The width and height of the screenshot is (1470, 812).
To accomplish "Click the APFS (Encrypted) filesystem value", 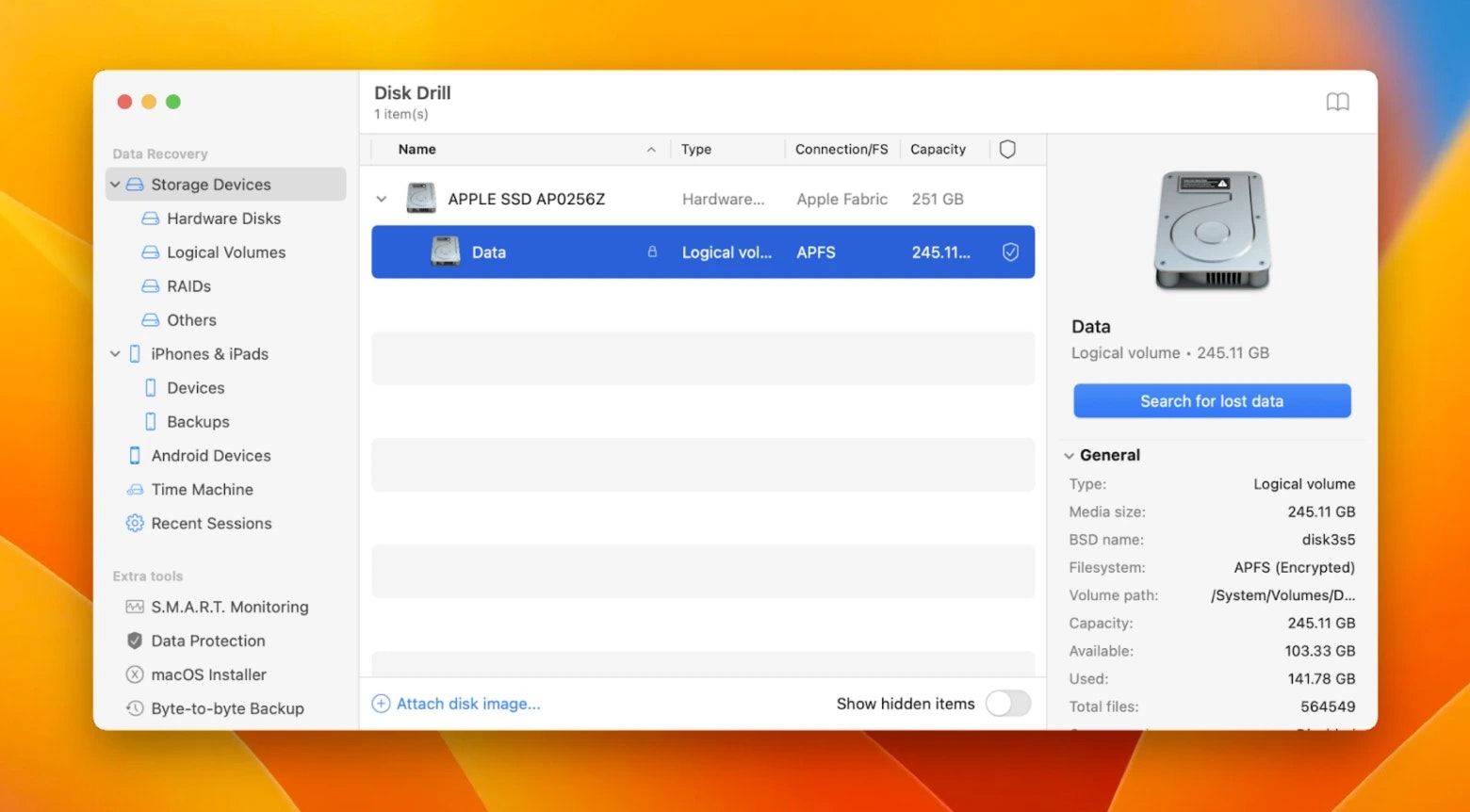I will 1295,567.
